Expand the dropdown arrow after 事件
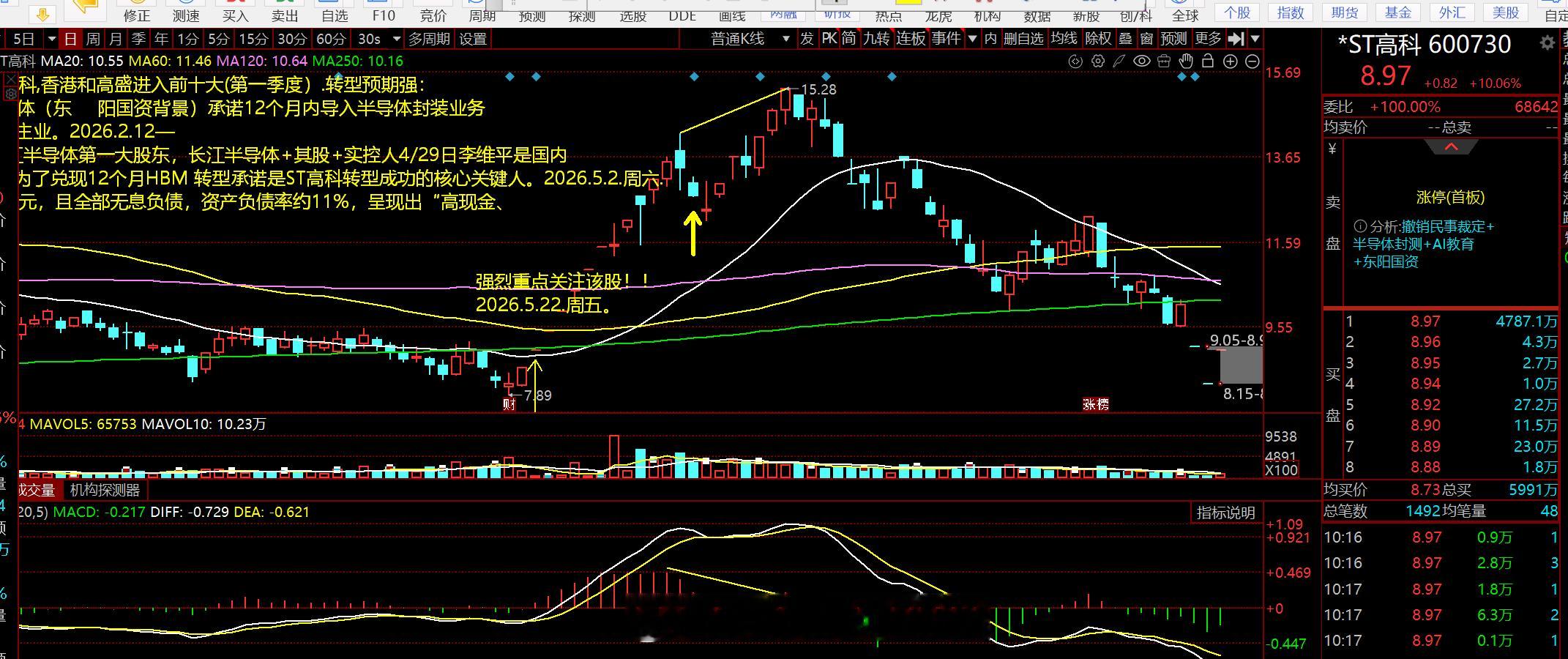The image size is (1568, 659). click(x=972, y=39)
